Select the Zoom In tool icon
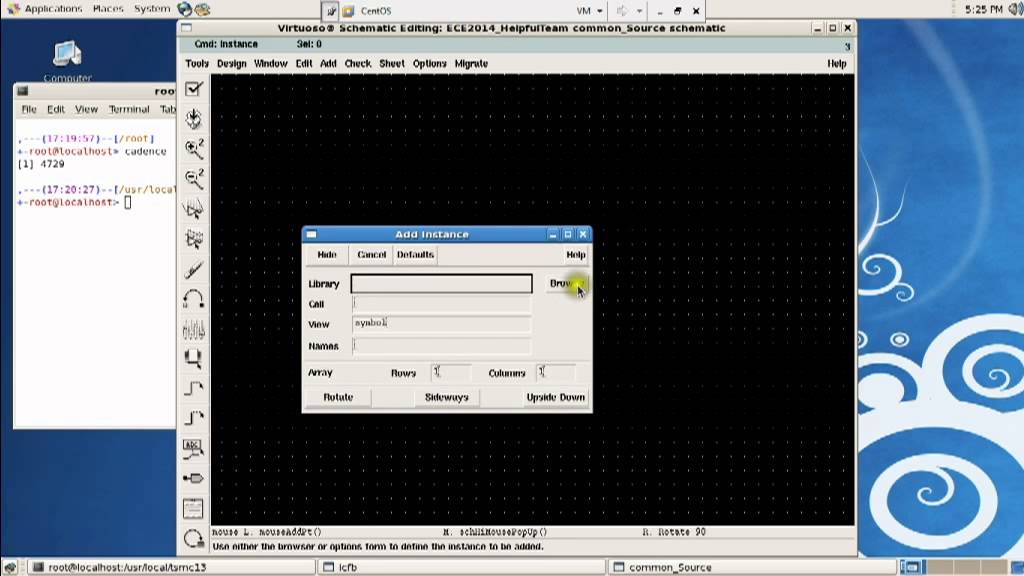 (x=193, y=149)
